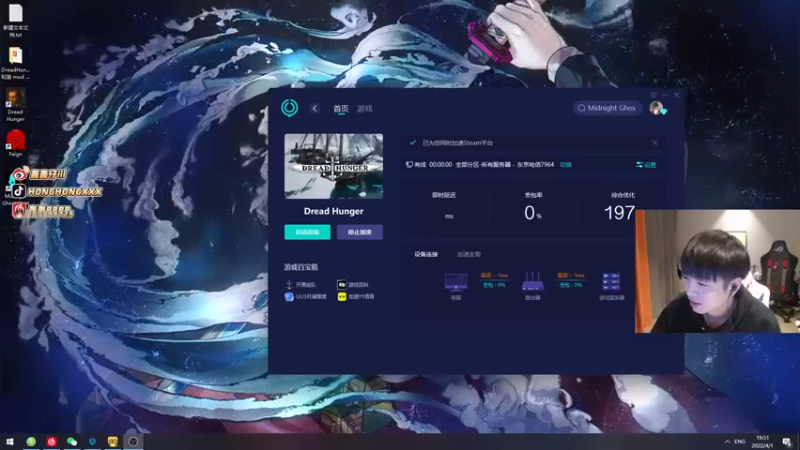Switch to the 游戏 games tab
Viewport: 800px width, 450px height.
pos(364,109)
